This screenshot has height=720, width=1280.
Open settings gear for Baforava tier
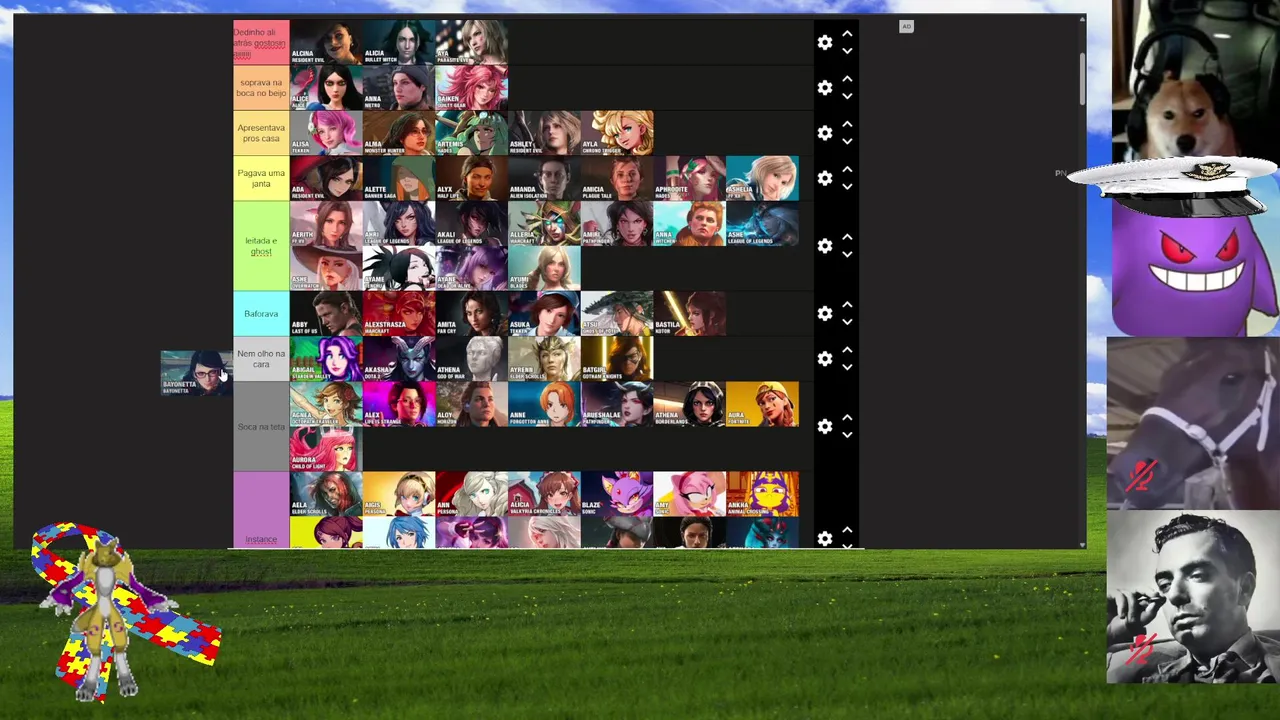pos(824,314)
